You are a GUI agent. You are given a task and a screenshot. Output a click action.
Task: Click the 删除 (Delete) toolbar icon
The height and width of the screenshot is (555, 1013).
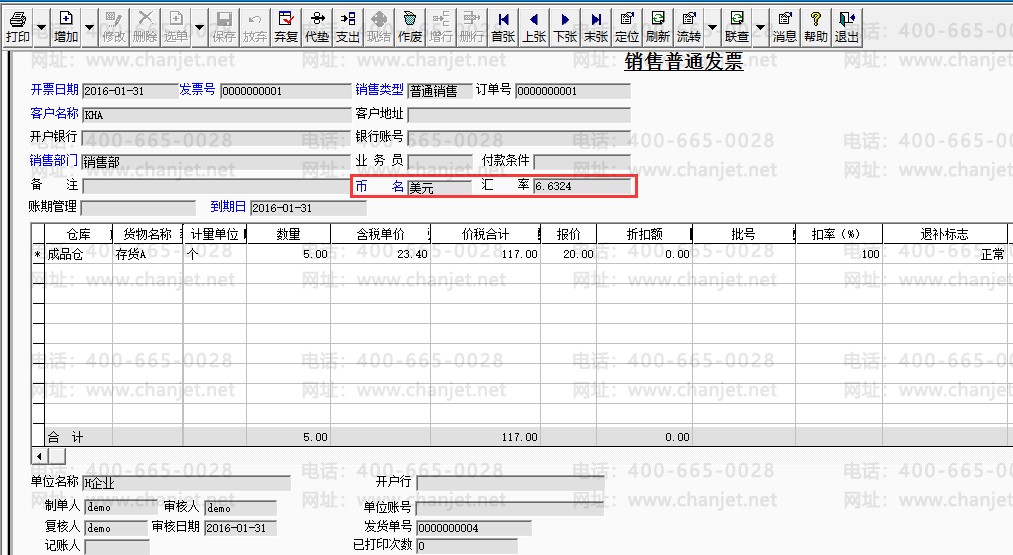click(145, 27)
